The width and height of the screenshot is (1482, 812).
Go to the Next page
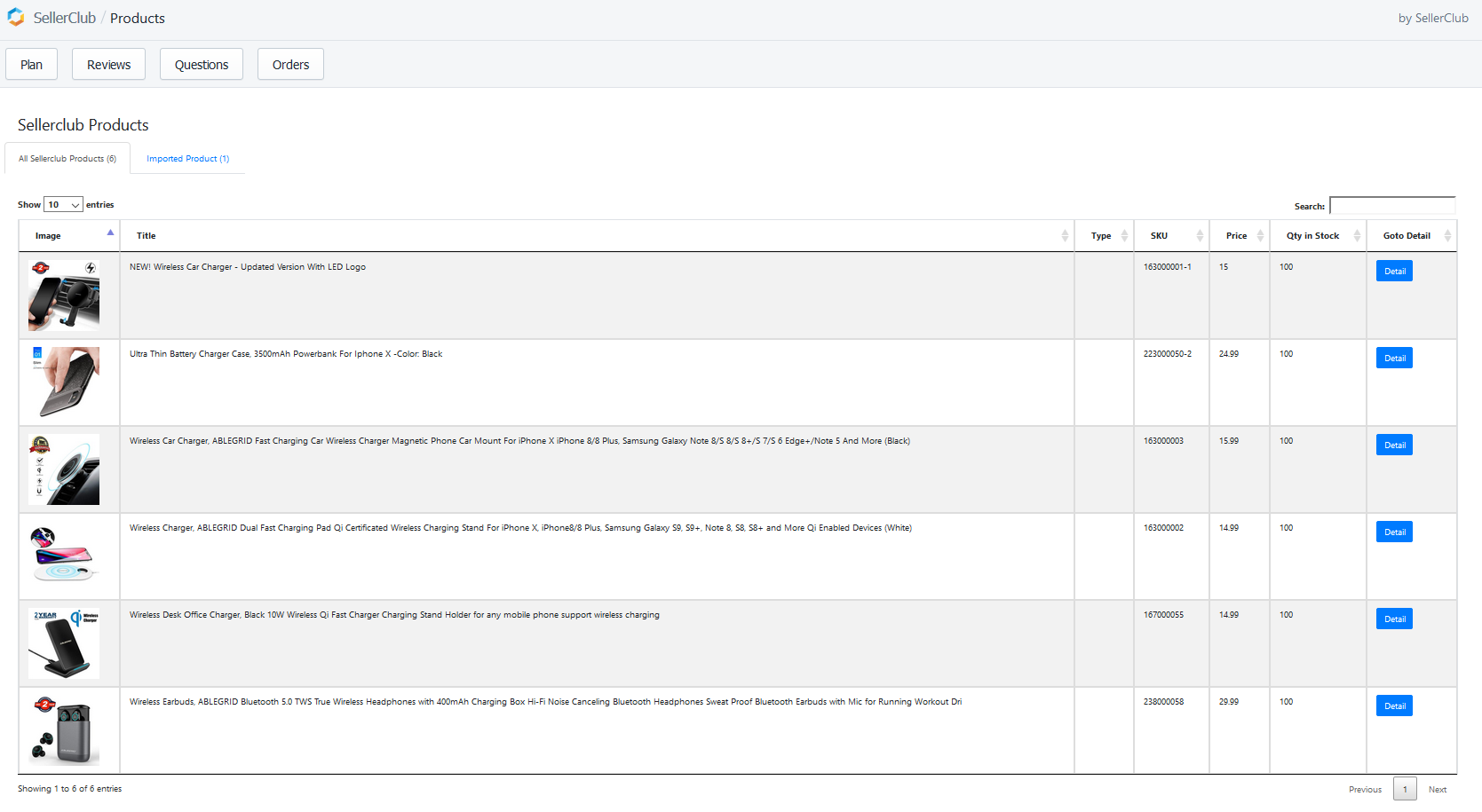pos(1438,789)
